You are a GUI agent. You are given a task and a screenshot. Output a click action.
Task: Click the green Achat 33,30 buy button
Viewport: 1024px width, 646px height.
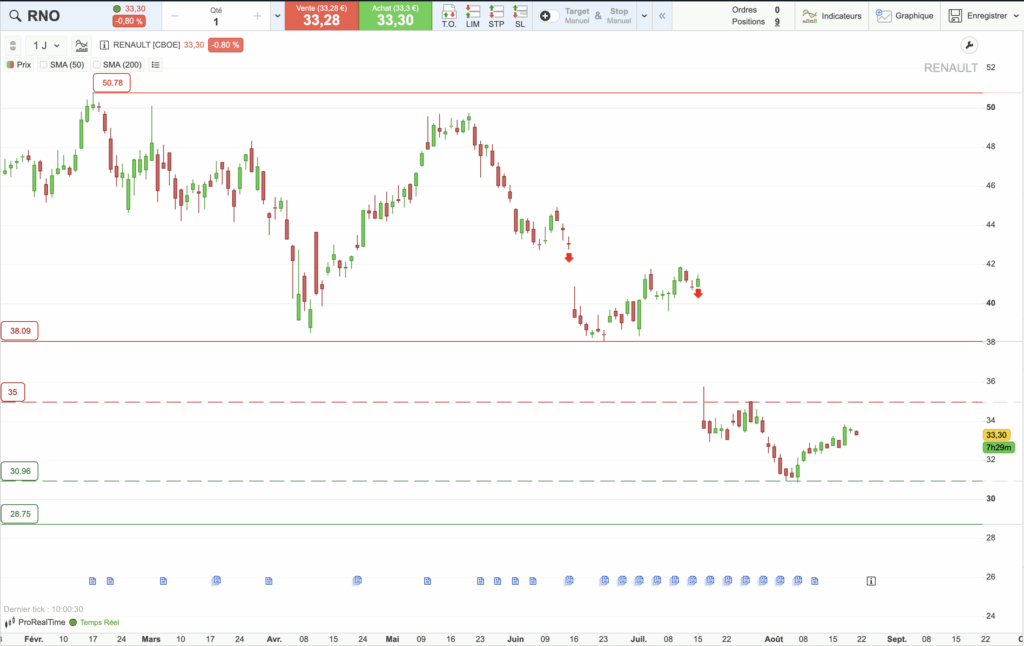pos(395,16)
